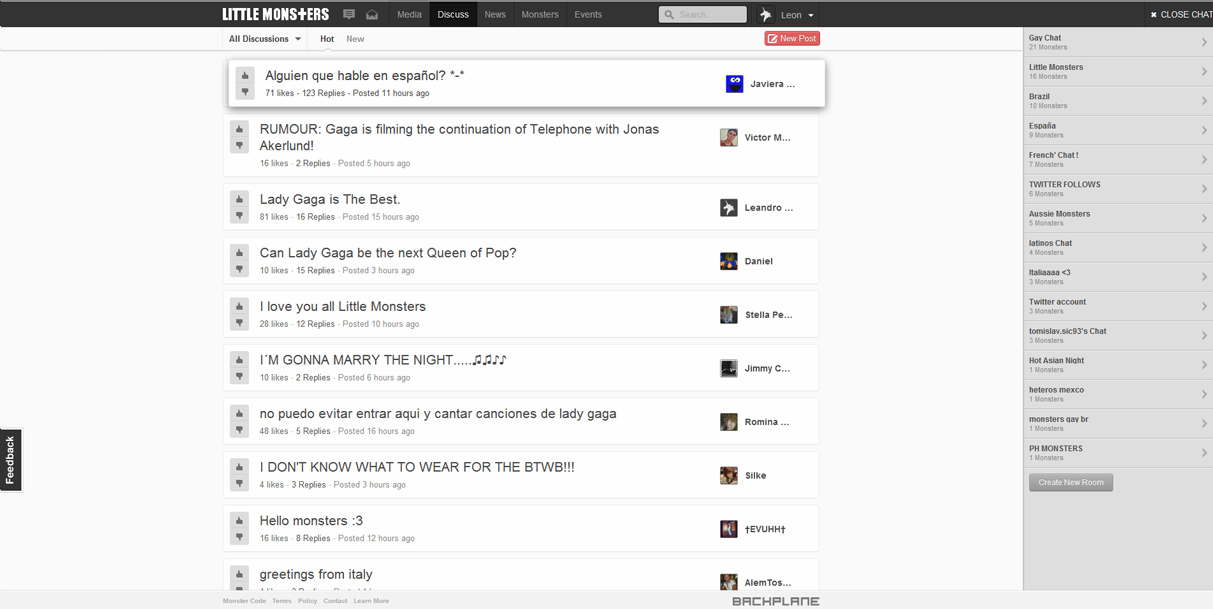This screenshot has width=1213, height=609.
Task: Open the PH MONSTERS chat room
Action: pyautogui.click(x=1118, y=453)
